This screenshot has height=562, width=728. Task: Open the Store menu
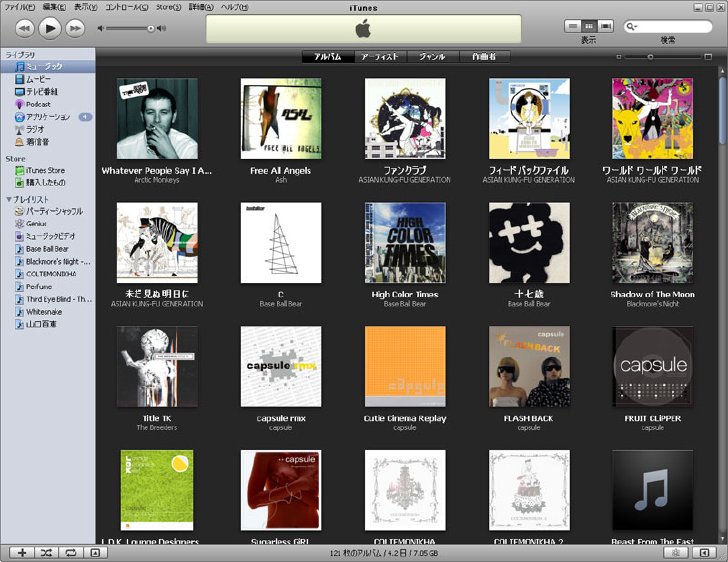coord(168,7)
